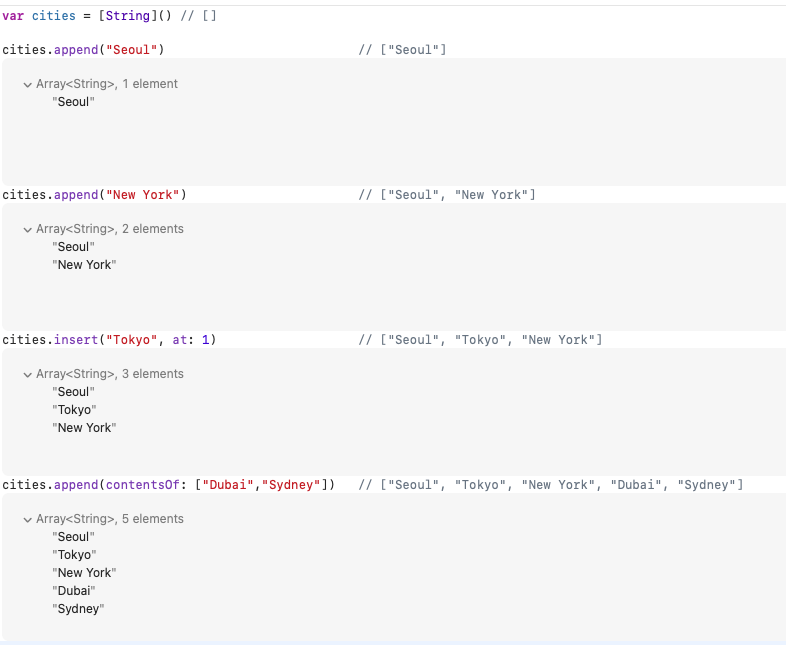Select "Sydney" row in 5 elements array
The image size is (786, 645).
pyautogui.click(x=78, y=609)
